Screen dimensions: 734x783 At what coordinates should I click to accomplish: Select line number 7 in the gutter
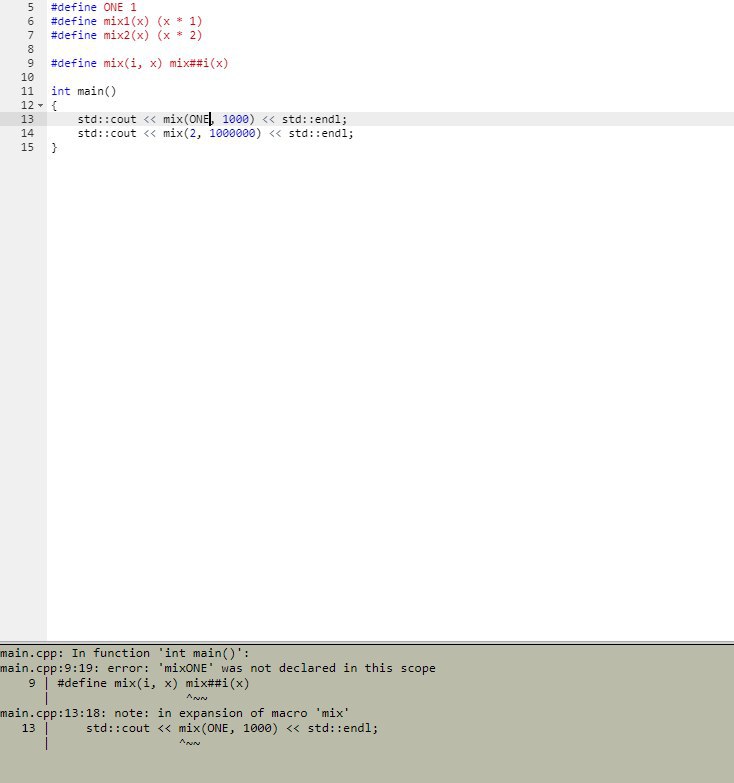pos(30,35)
